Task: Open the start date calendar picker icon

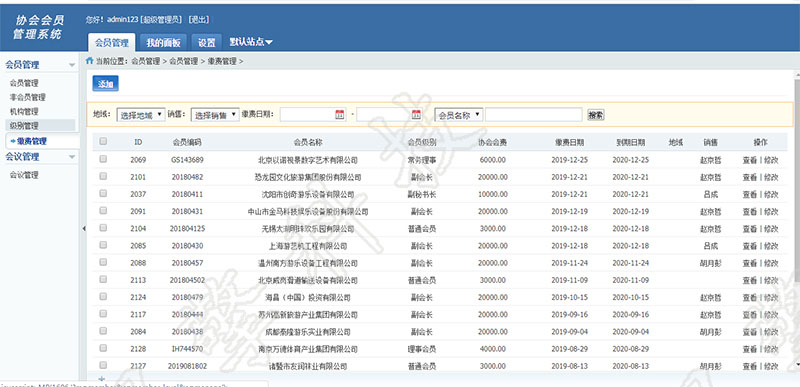Action: coord(340,114)
